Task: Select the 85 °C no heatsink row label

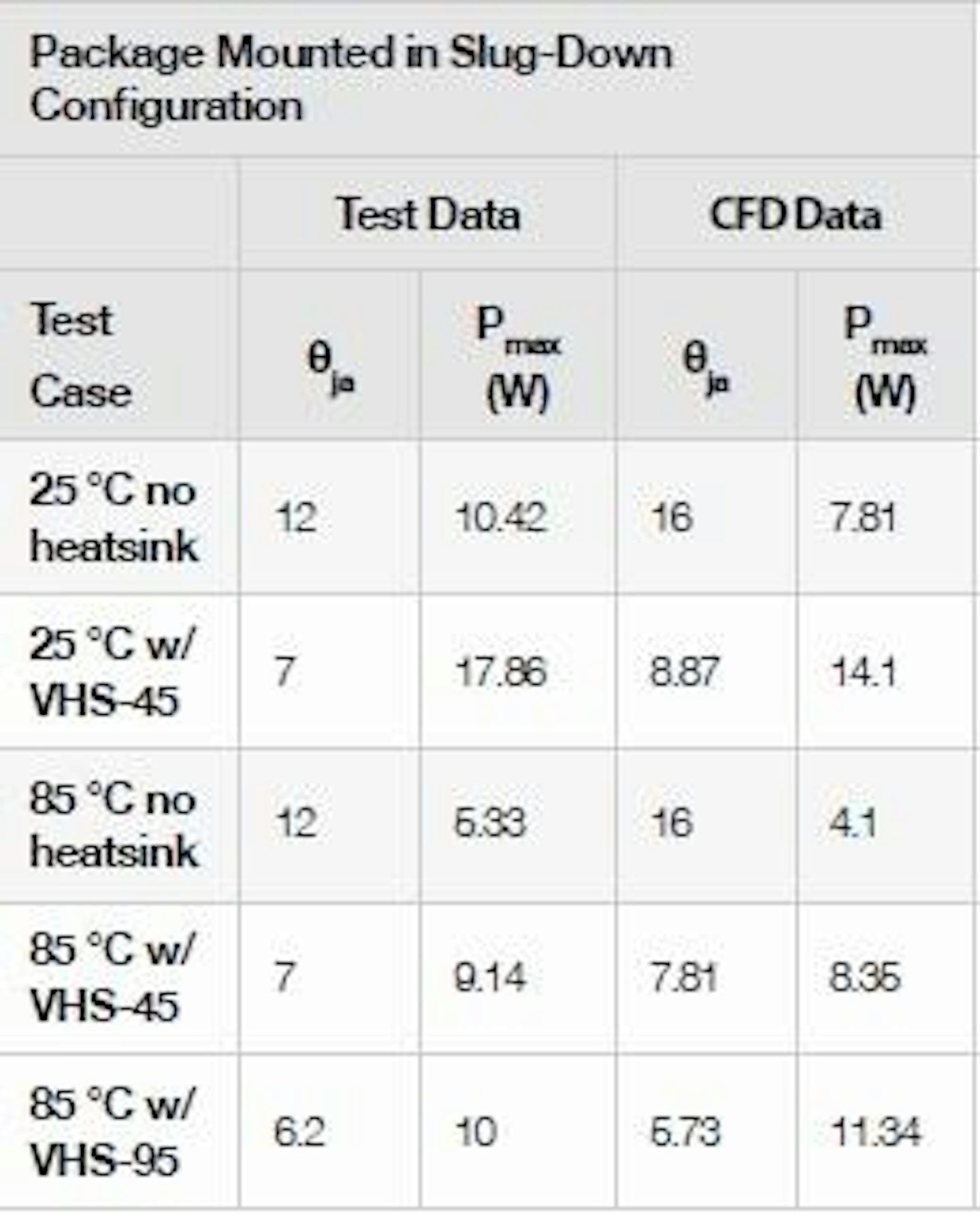Action: point(114,825)
